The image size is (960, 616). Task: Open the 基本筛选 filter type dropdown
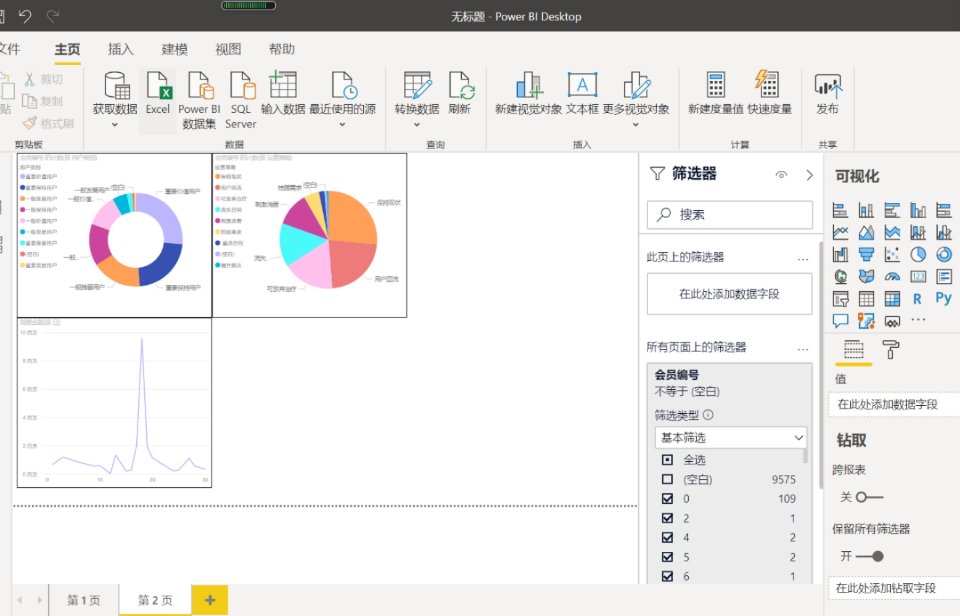click(730, 437)
